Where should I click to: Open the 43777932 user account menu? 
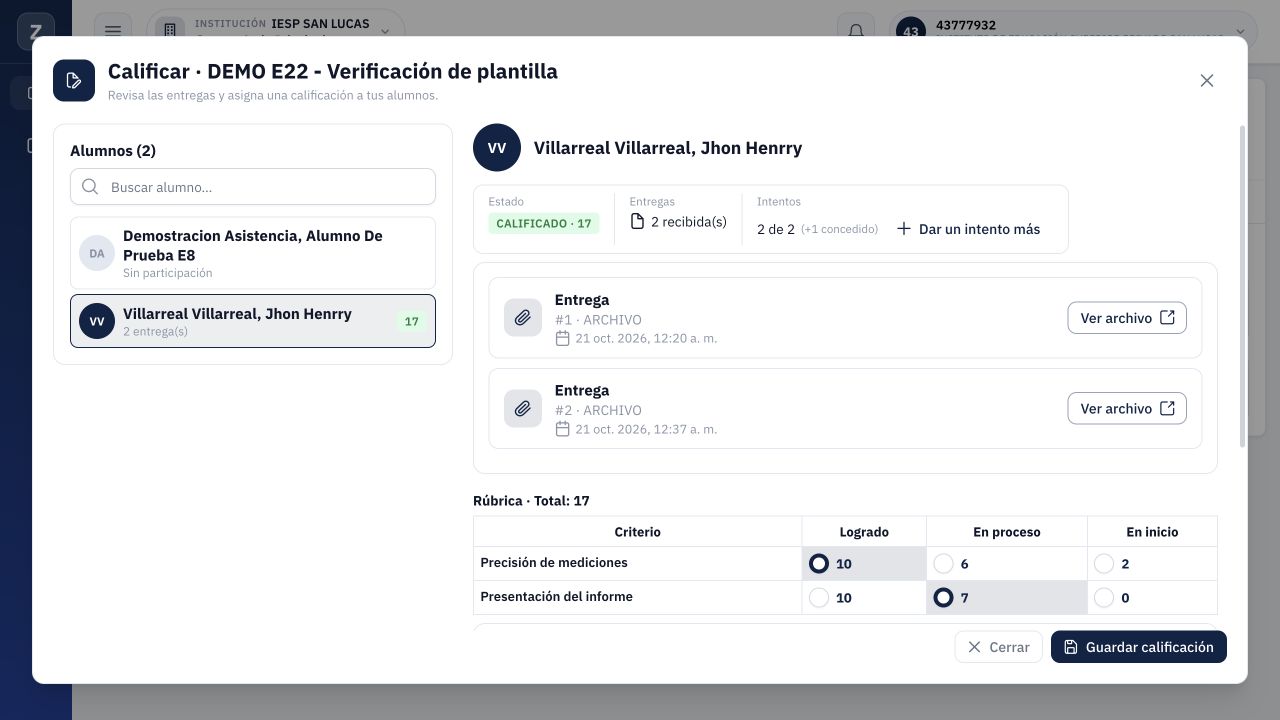point(1073,32)
